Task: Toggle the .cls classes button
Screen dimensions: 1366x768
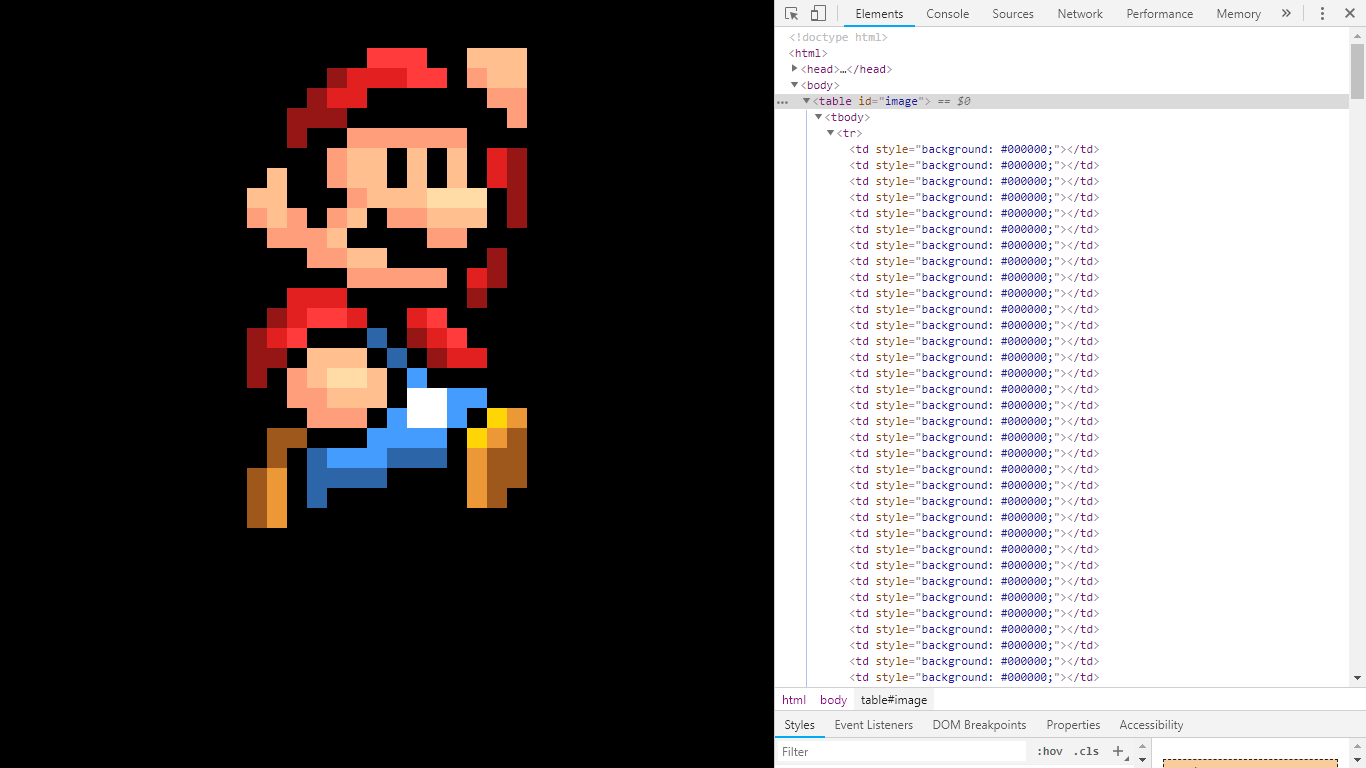Action: (x=1086, y=752)
